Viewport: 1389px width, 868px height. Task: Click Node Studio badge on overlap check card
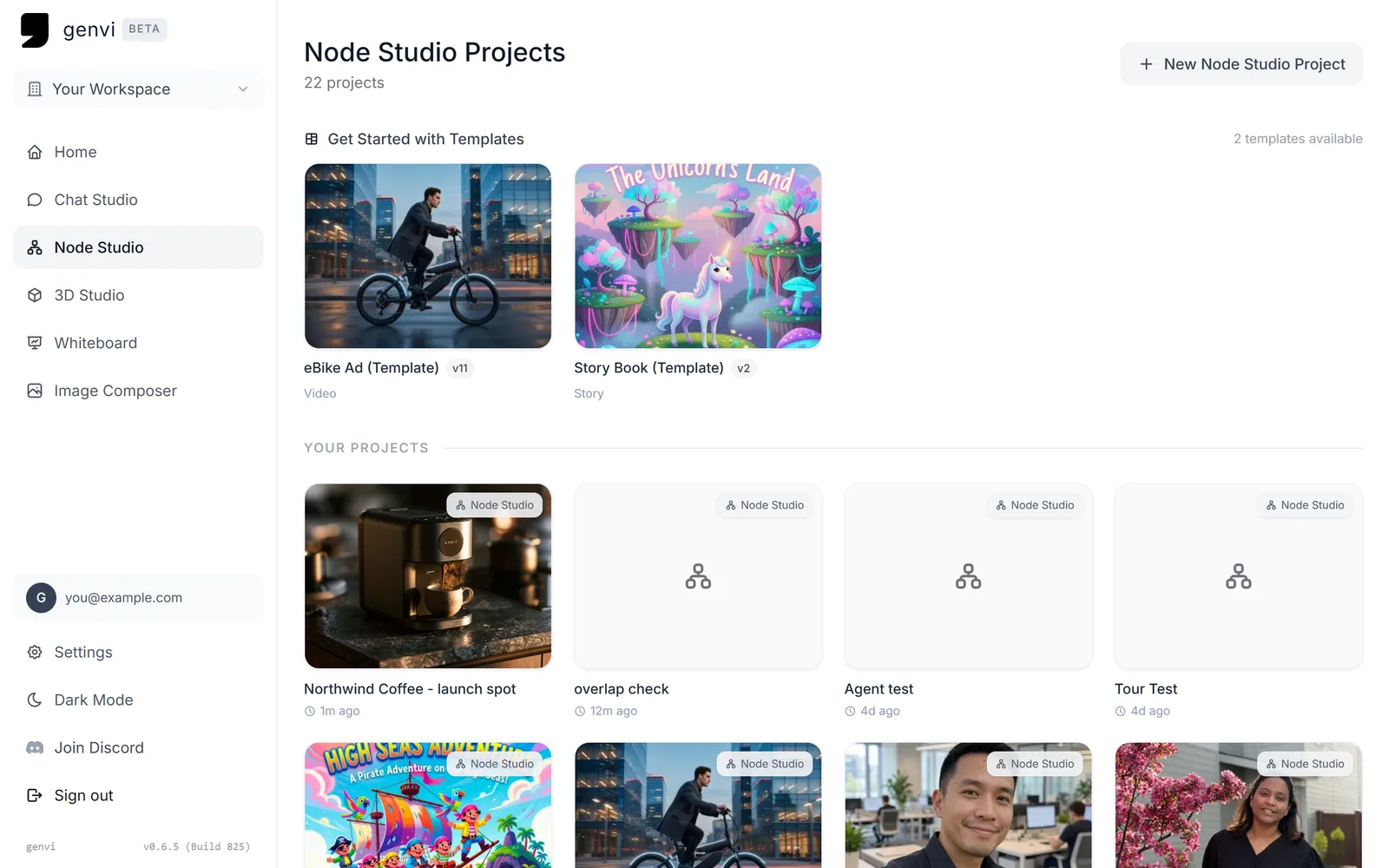765,505
